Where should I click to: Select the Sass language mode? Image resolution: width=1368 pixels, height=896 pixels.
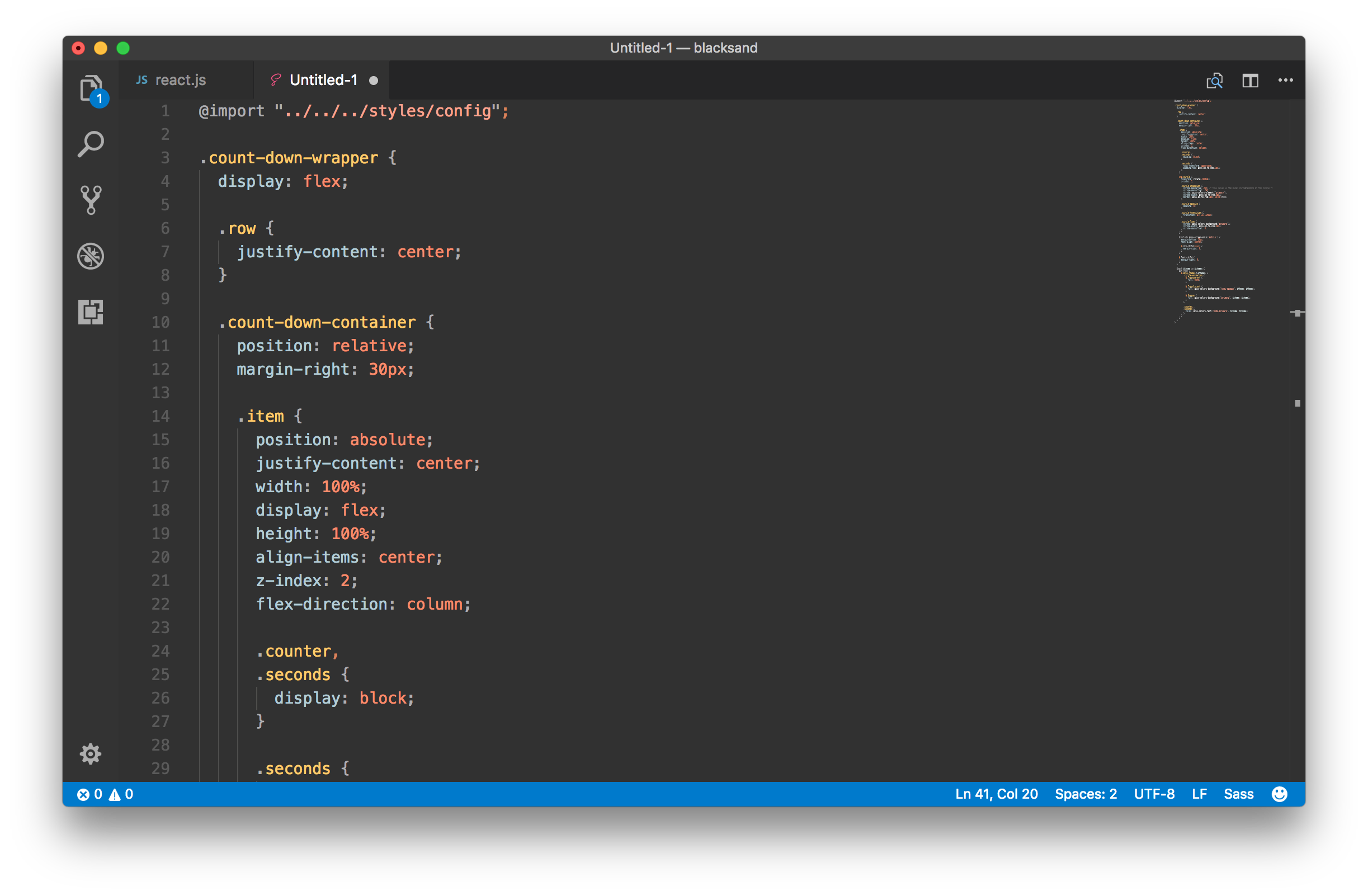coord(1238,794)
